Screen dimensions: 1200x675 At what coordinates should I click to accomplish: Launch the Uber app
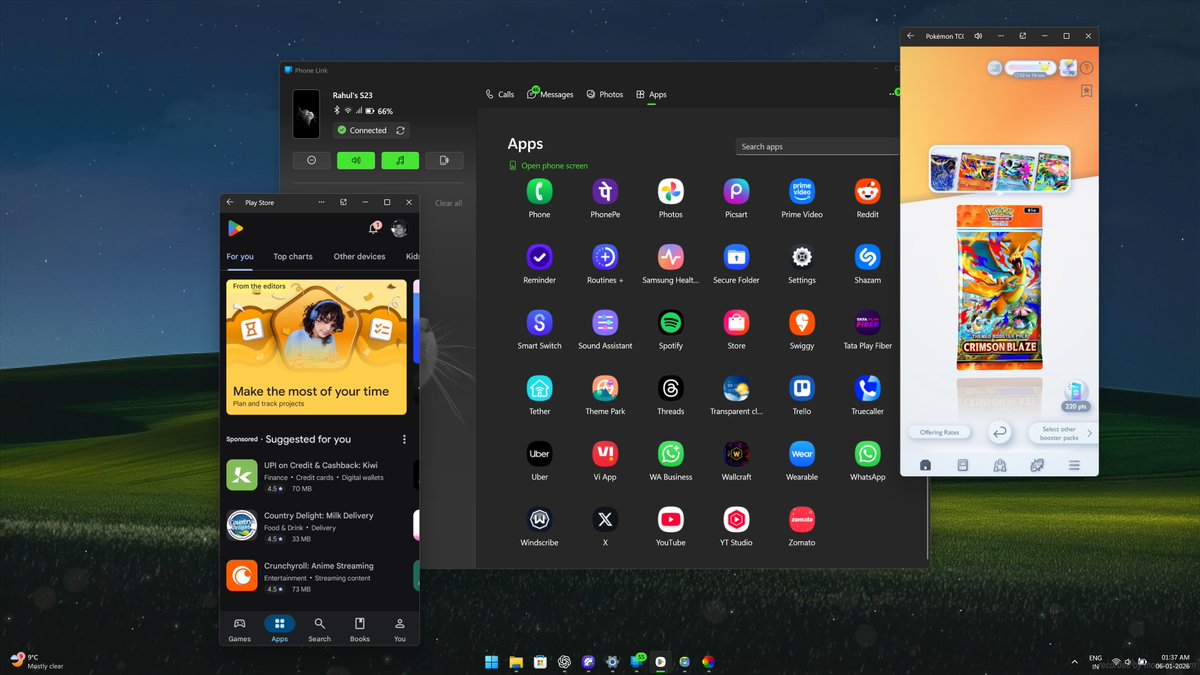(539, 454)
